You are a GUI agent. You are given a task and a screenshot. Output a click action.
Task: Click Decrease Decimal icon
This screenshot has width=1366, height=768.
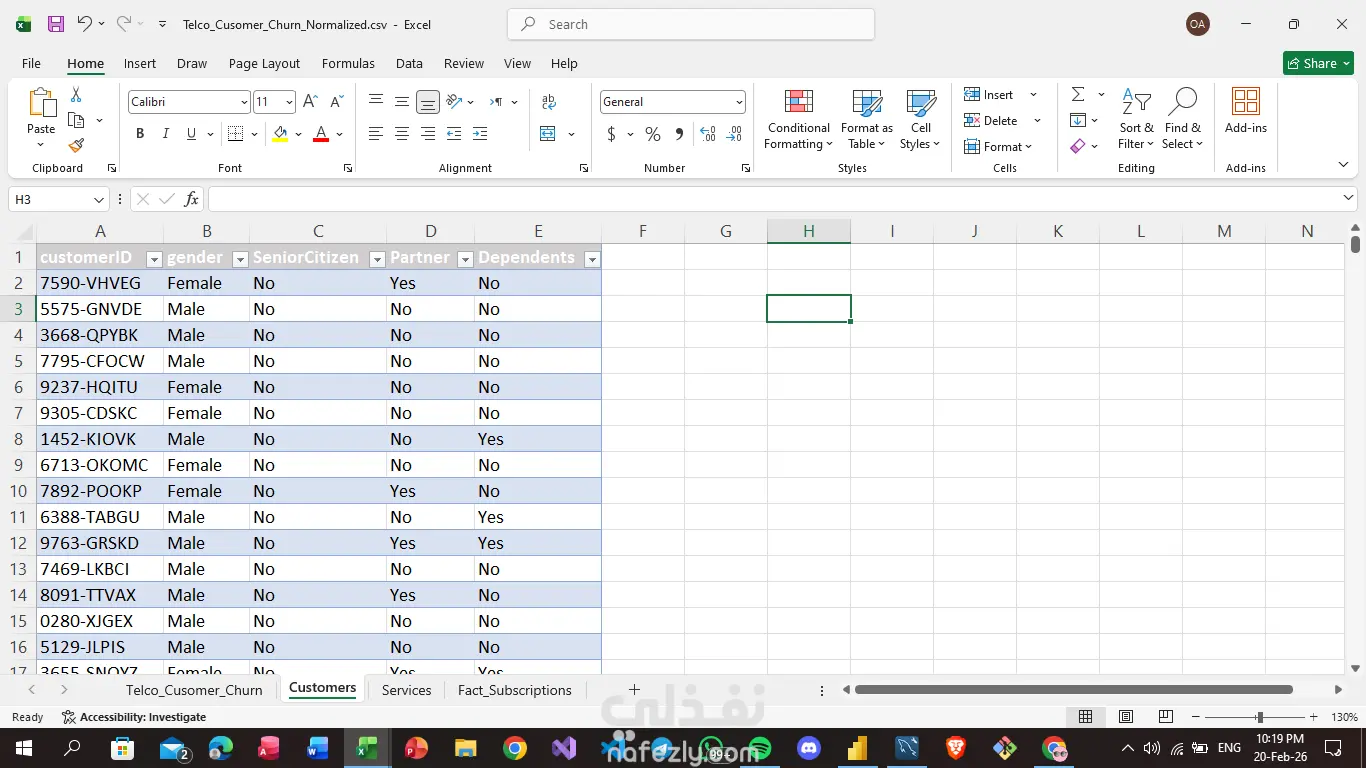click(735, 134)
